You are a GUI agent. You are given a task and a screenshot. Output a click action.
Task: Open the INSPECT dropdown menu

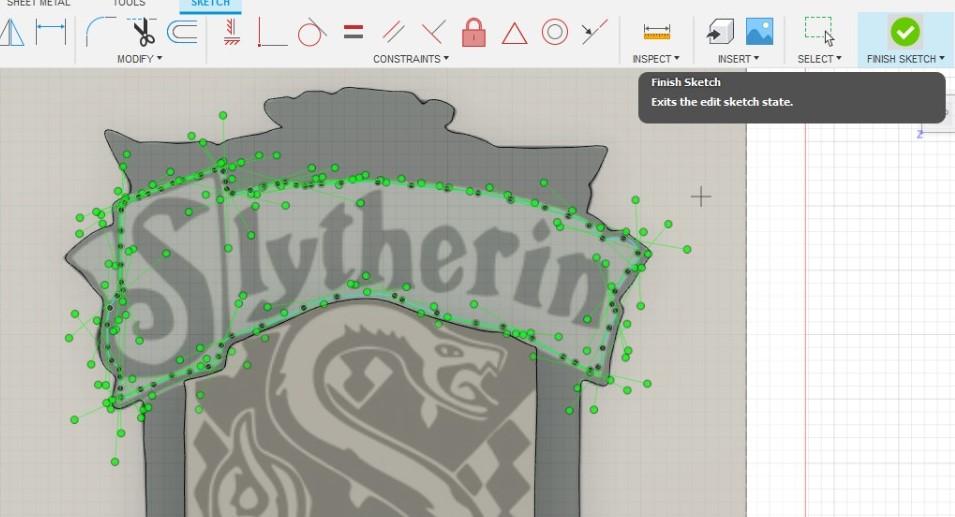(656, 59)
